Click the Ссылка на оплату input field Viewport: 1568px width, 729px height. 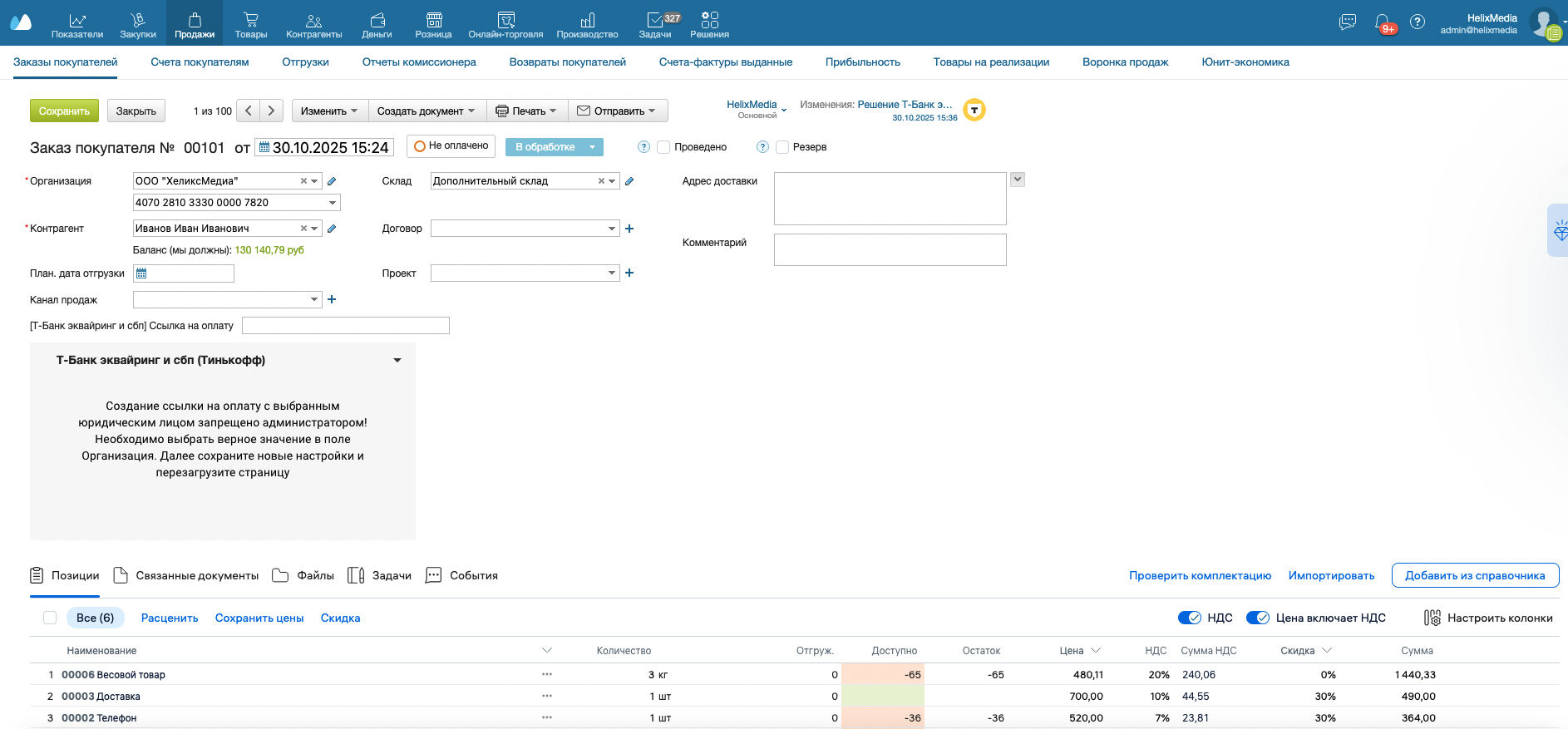345,326
